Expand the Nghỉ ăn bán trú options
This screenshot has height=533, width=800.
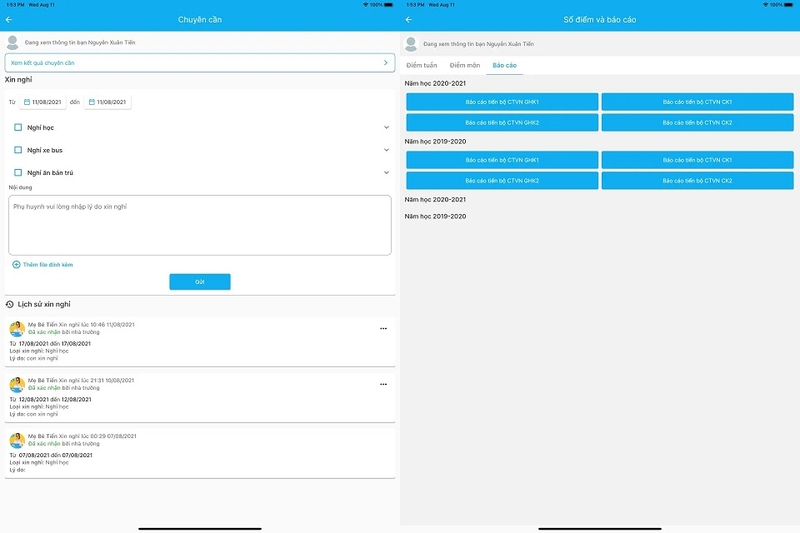tap(386, 172)
